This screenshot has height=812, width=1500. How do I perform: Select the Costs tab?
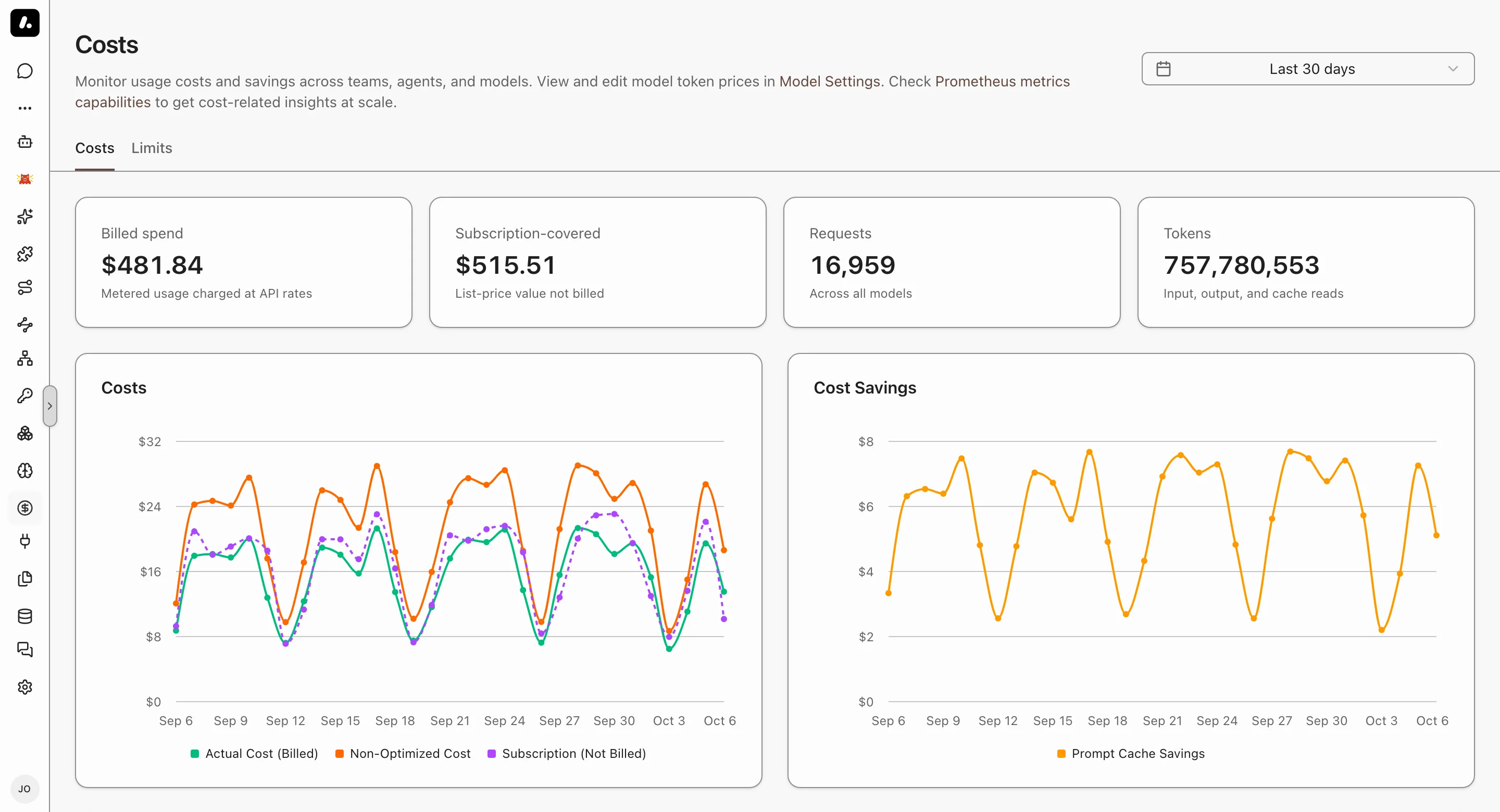(x=94, y=148)
